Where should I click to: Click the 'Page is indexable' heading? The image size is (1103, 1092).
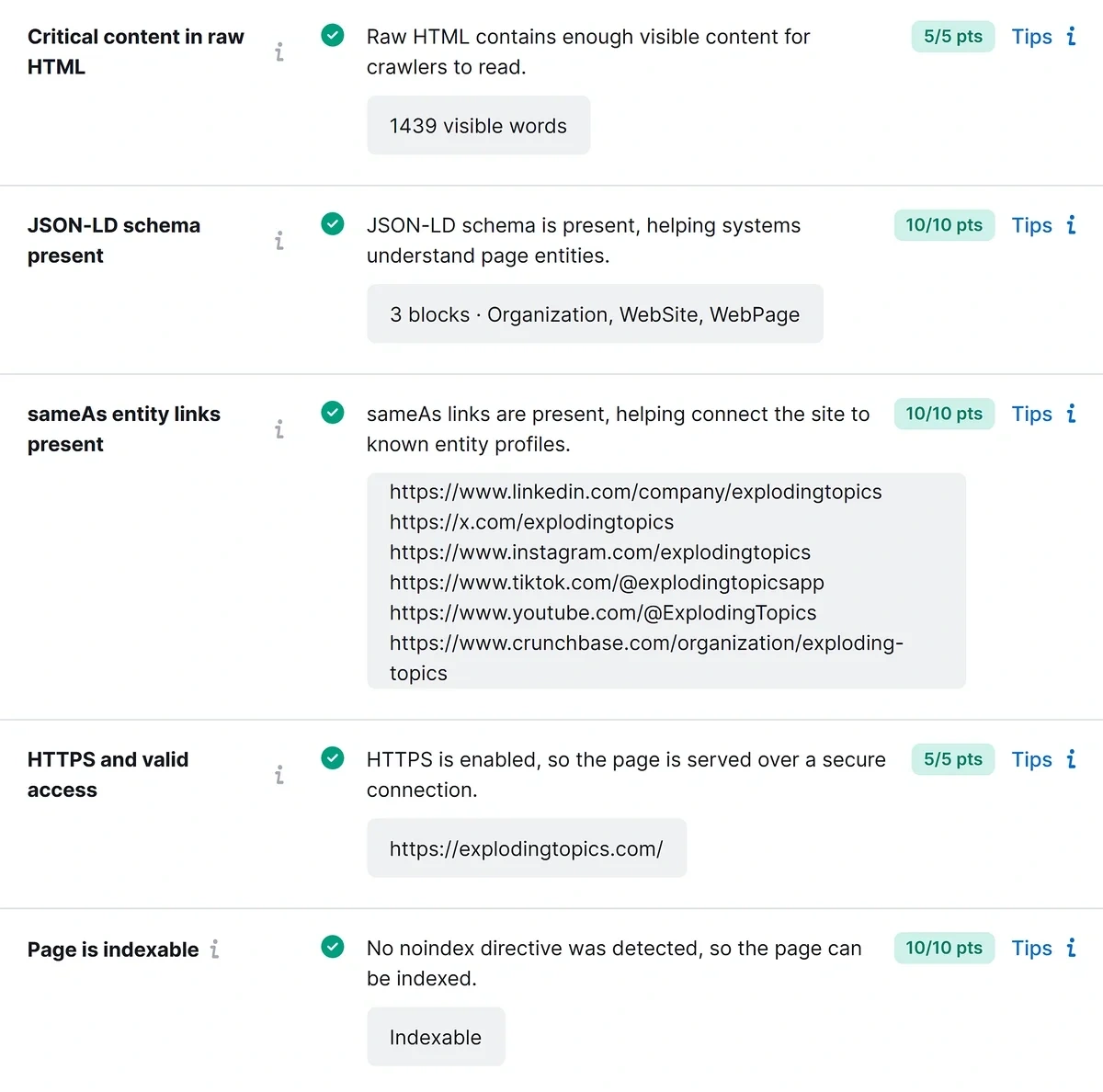(x=113, y=950)
